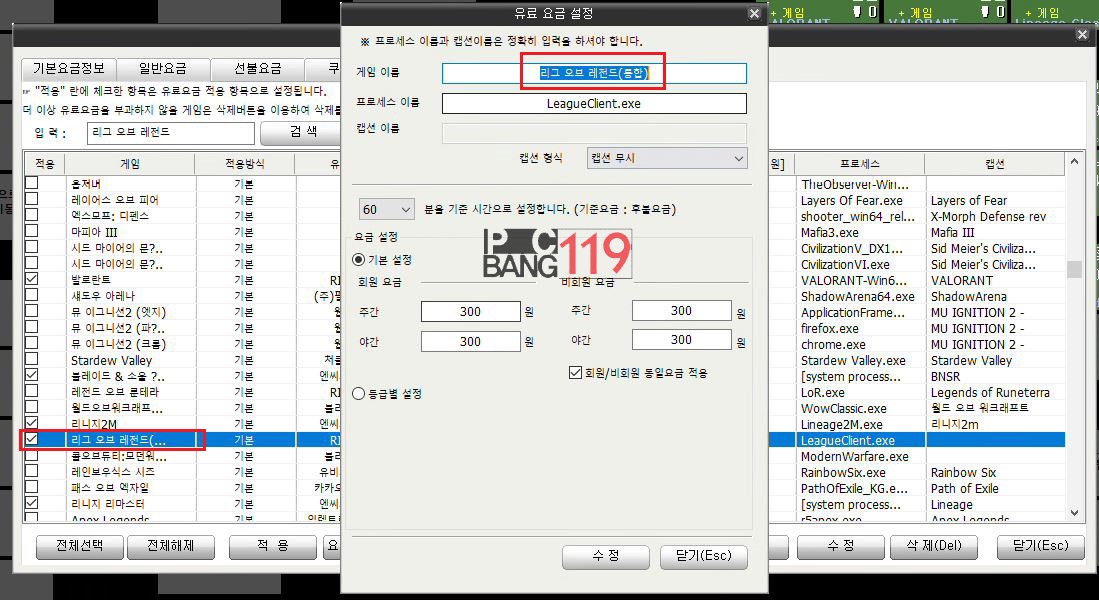Expand the 60 minute base time dropdown
This screenshot has width=1099, height=600.
pyautogui.click(x=386, y=210)
